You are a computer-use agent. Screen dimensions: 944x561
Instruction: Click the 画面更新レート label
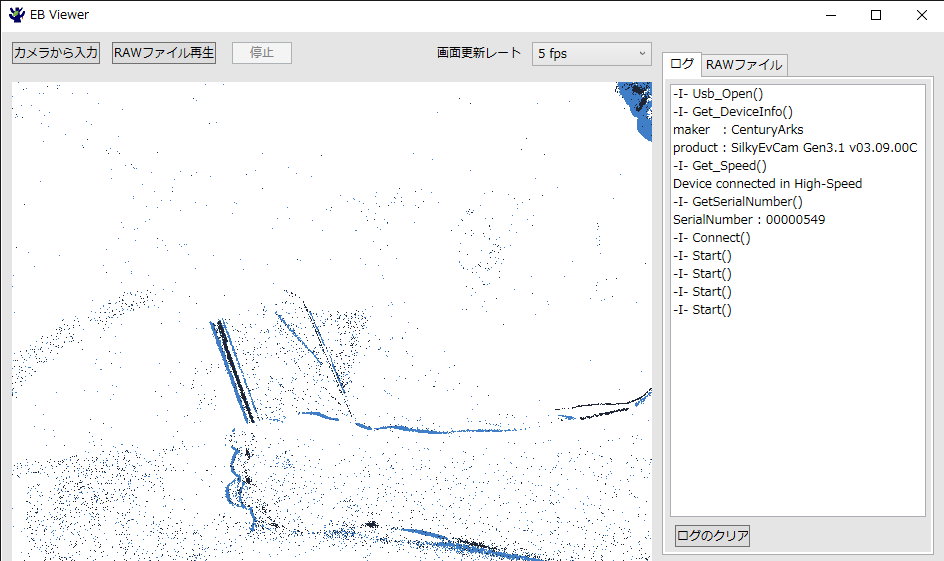[x=479, y=53]
